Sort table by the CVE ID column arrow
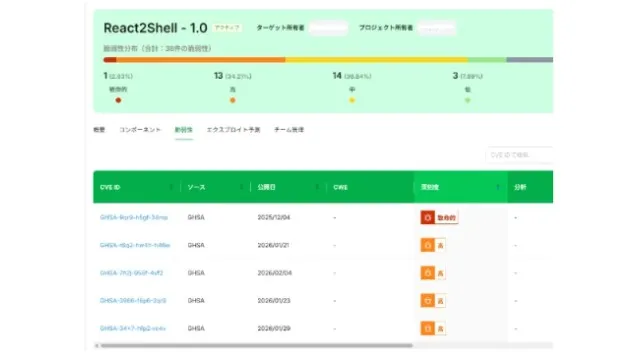This screenshot has width=640, height=360. tap(171, 187)
